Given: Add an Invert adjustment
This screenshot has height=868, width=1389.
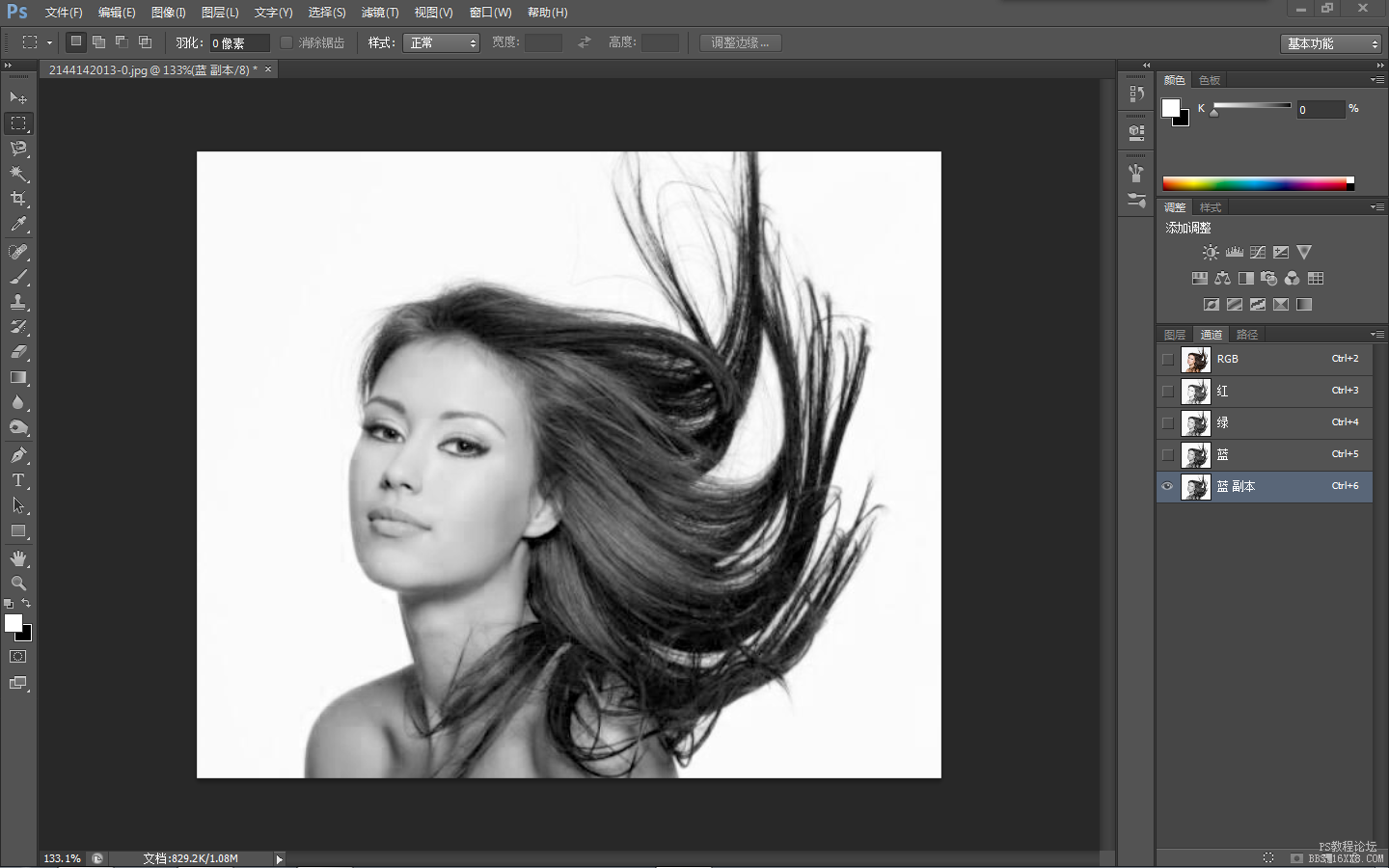Looking at the screenshot, I should (x=1212, y=304).
